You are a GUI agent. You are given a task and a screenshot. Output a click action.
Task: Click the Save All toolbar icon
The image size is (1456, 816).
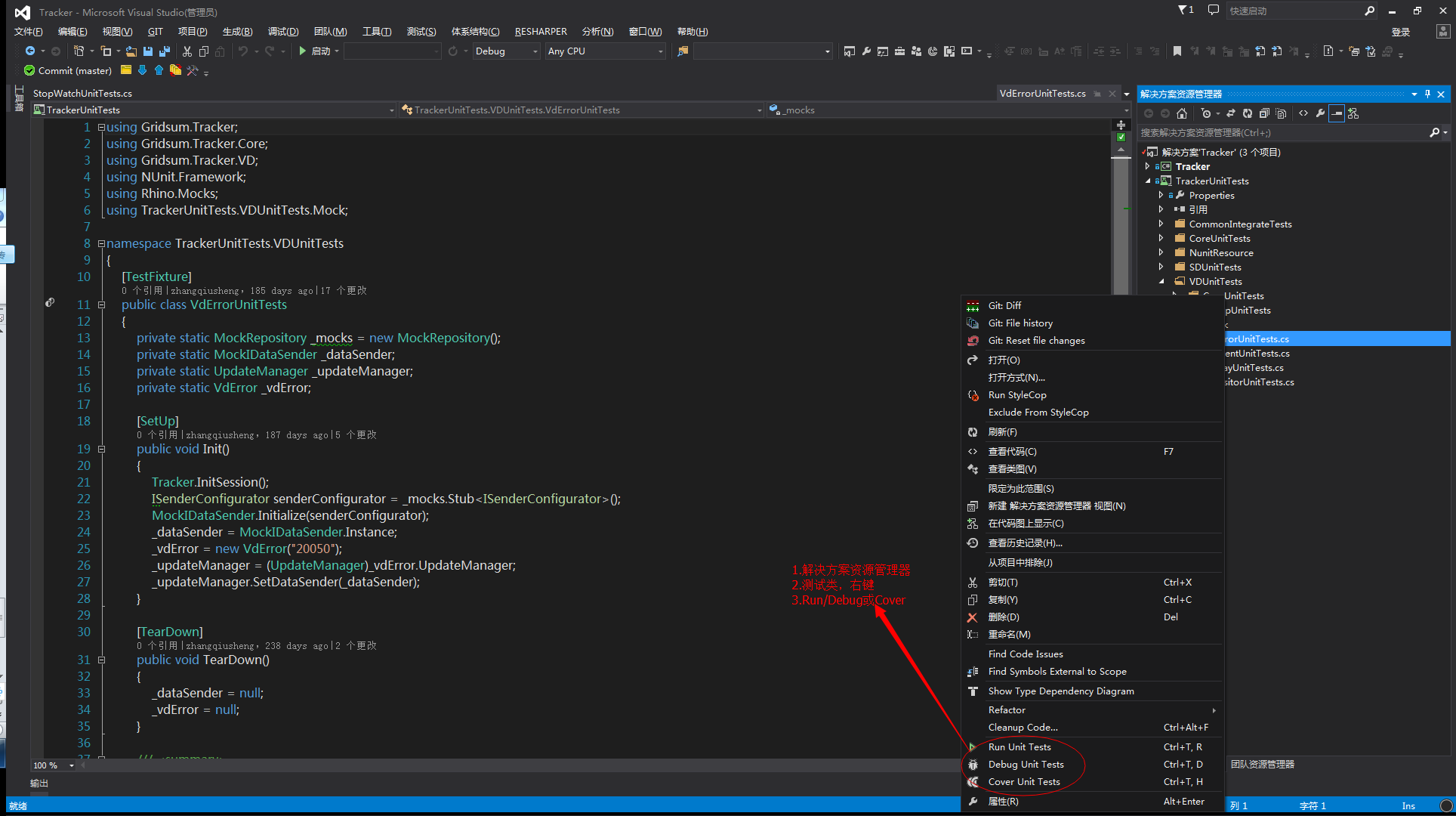pos(165,51)
